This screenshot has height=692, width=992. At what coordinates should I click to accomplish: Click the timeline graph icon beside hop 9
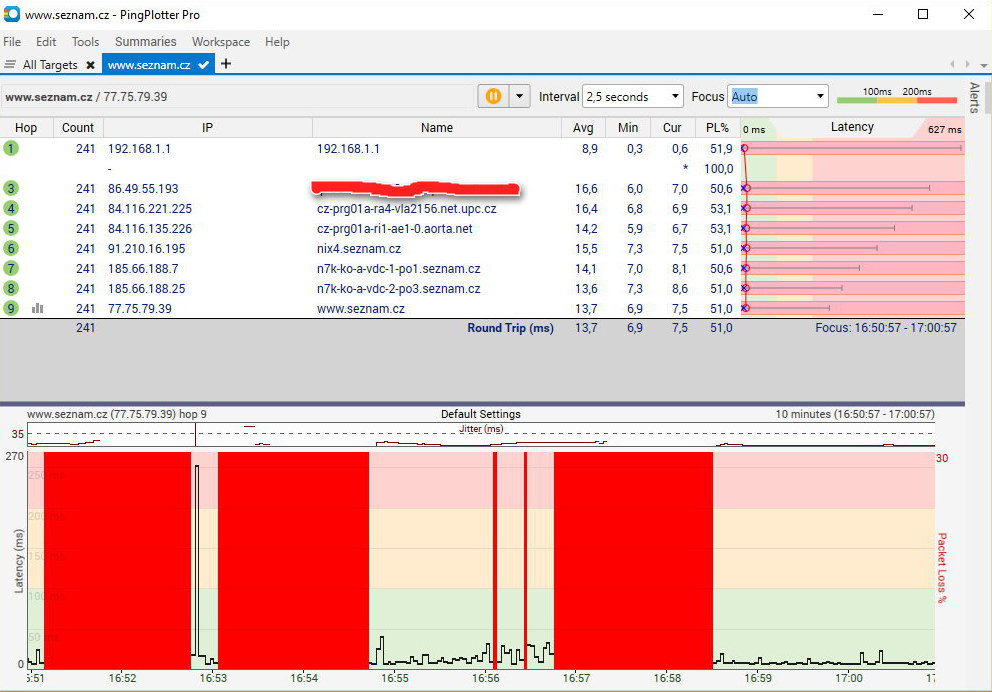tap(38, 309)
